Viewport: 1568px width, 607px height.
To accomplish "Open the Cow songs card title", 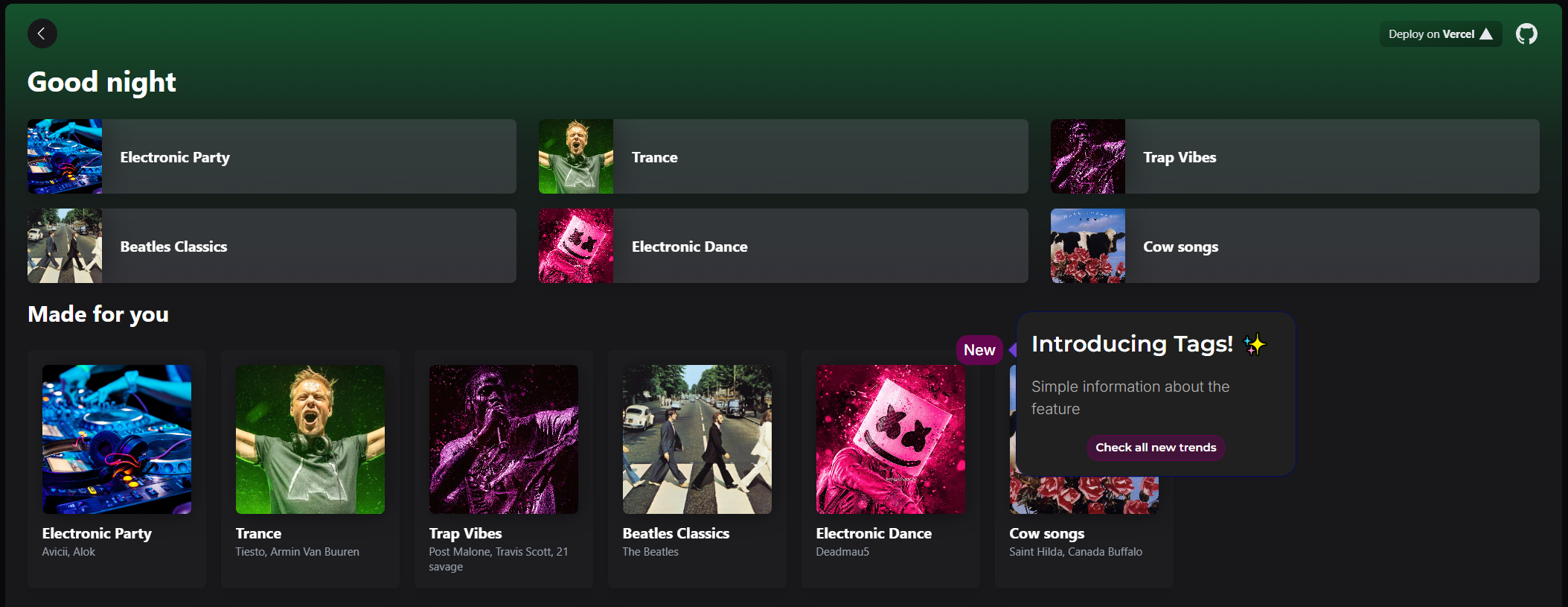I will [x=1046, y=533].
